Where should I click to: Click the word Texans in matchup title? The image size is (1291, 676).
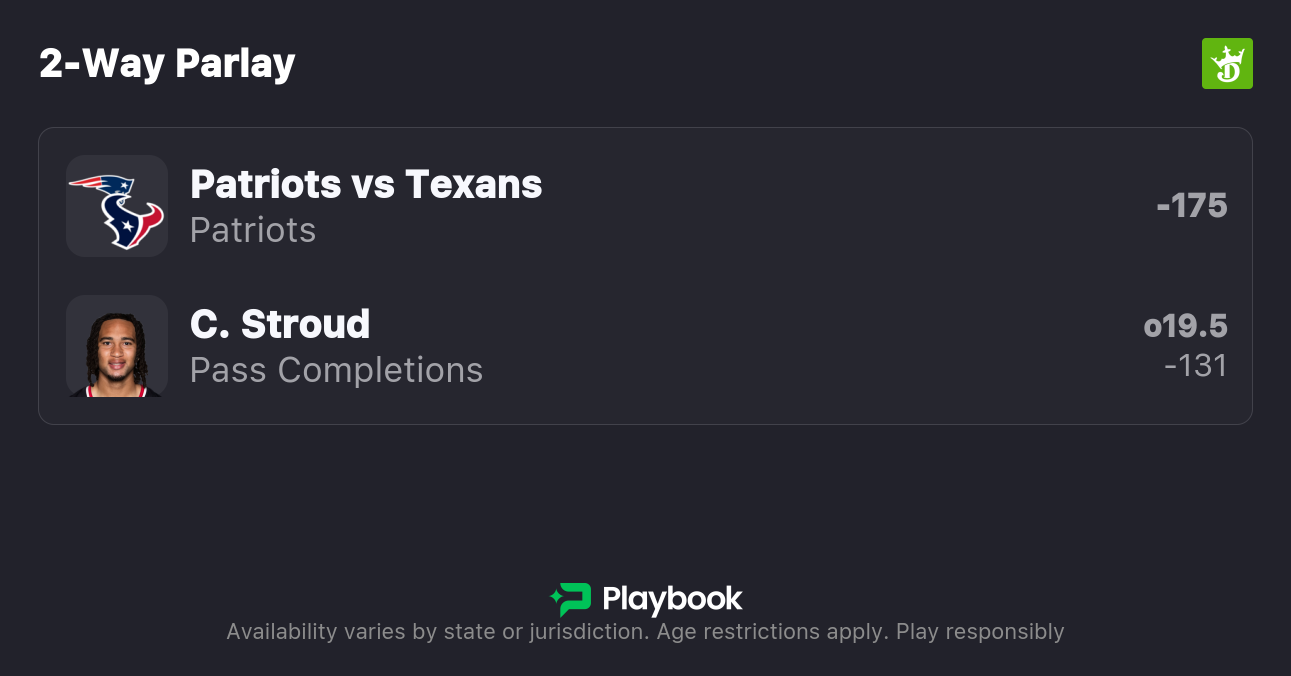(473, 184)
